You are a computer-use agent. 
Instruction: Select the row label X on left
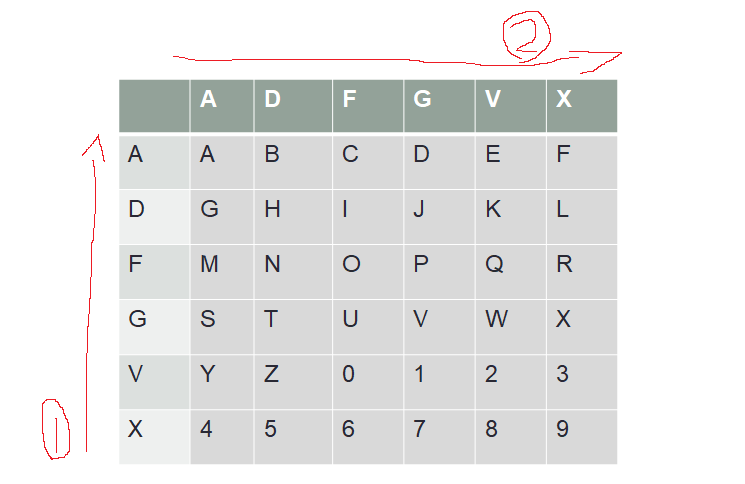click(x=154, y=437)
